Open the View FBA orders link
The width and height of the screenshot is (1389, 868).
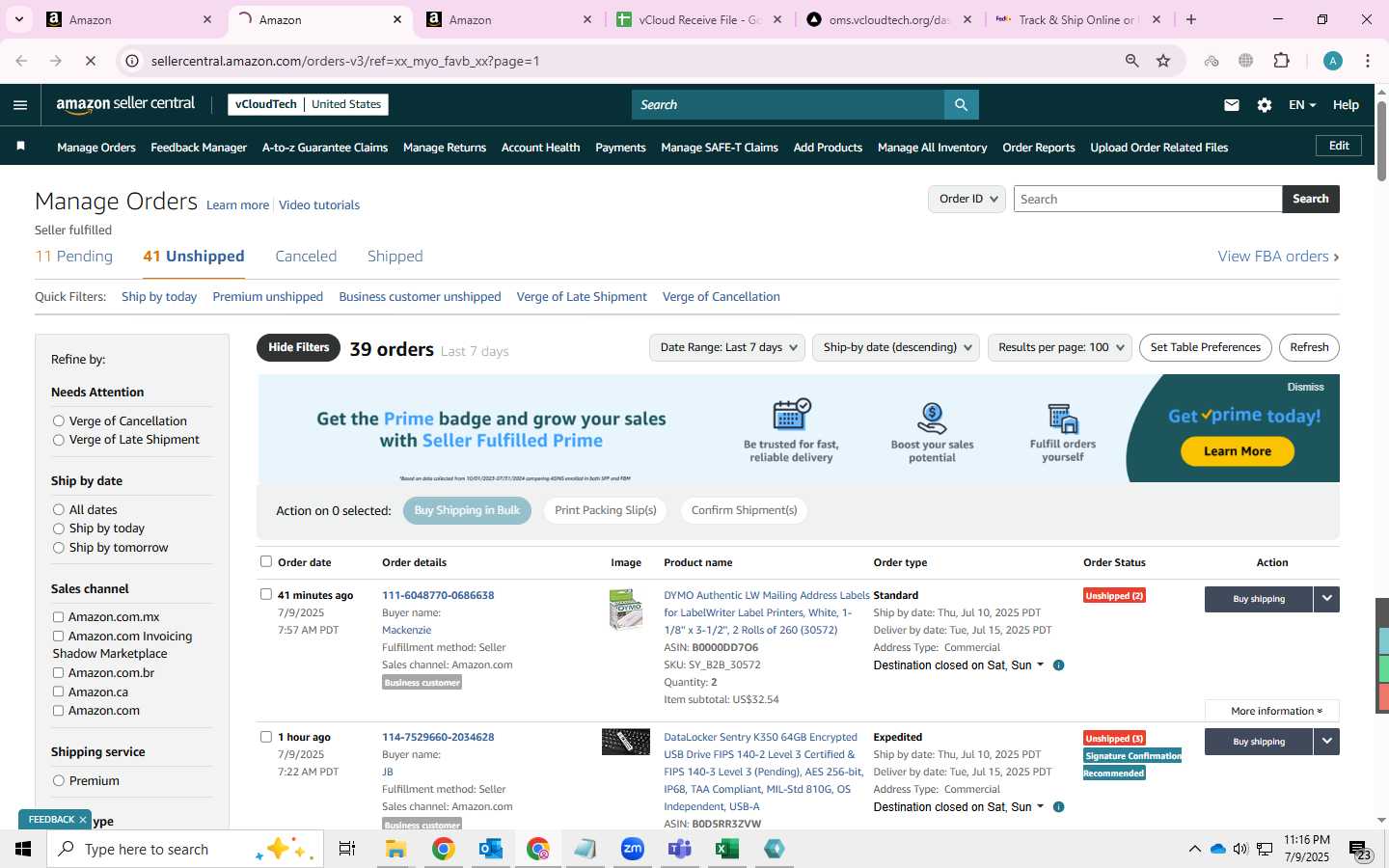point(1278,256)
